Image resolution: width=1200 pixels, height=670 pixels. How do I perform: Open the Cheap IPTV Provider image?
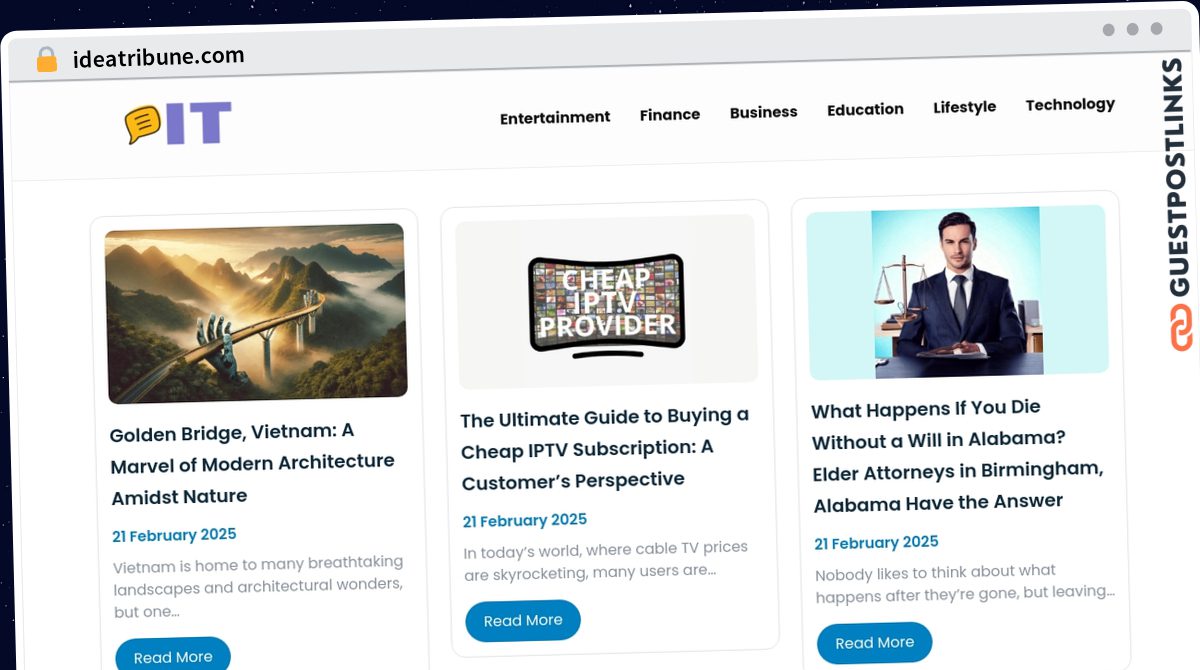(606, 301)
